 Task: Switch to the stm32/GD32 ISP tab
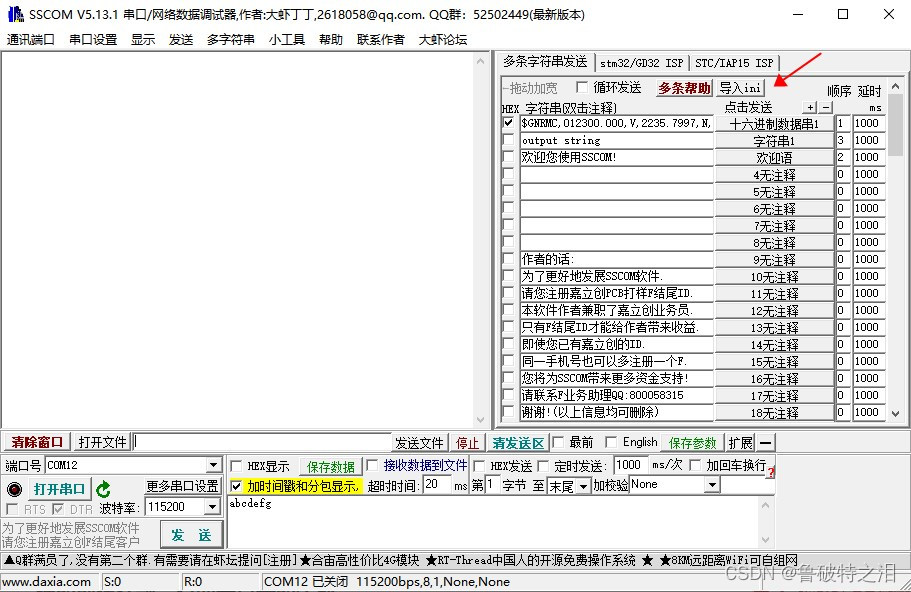pyautogui.click(x=642, y=62)
